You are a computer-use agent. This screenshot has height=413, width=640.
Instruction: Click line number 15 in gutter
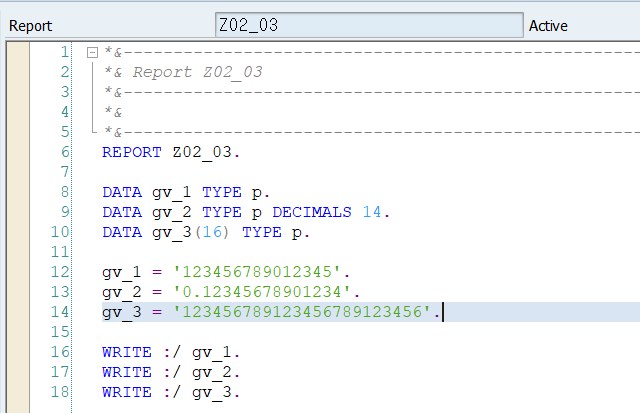click(60, 332)
